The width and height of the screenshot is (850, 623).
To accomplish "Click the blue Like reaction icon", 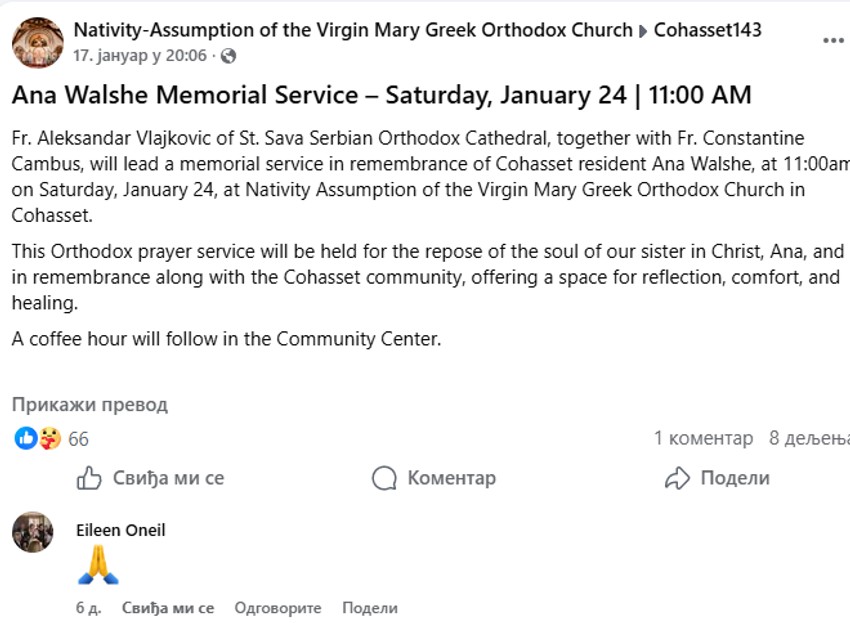I will pos(25,438).
